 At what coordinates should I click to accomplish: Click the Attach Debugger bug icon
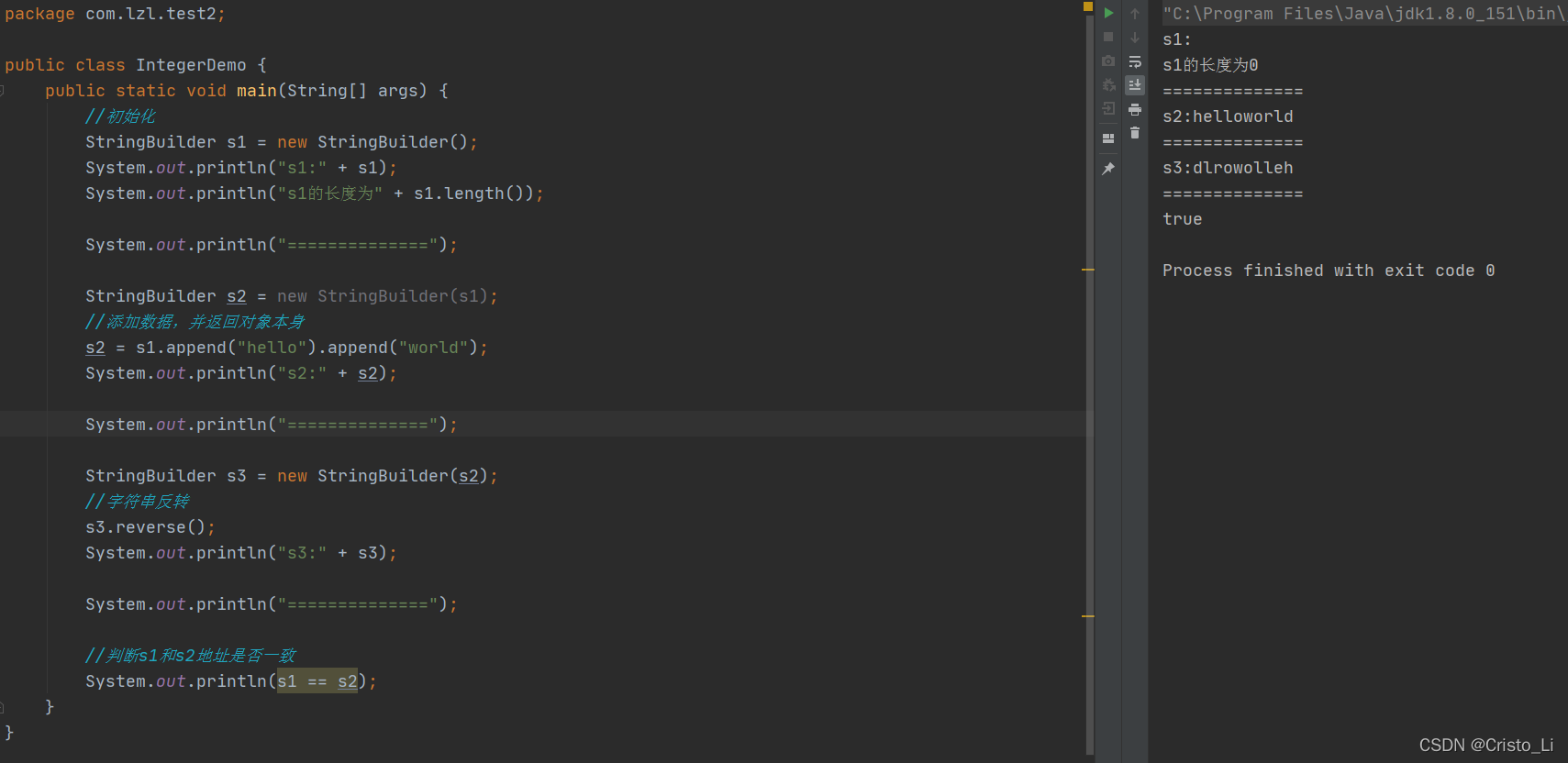1108,84
